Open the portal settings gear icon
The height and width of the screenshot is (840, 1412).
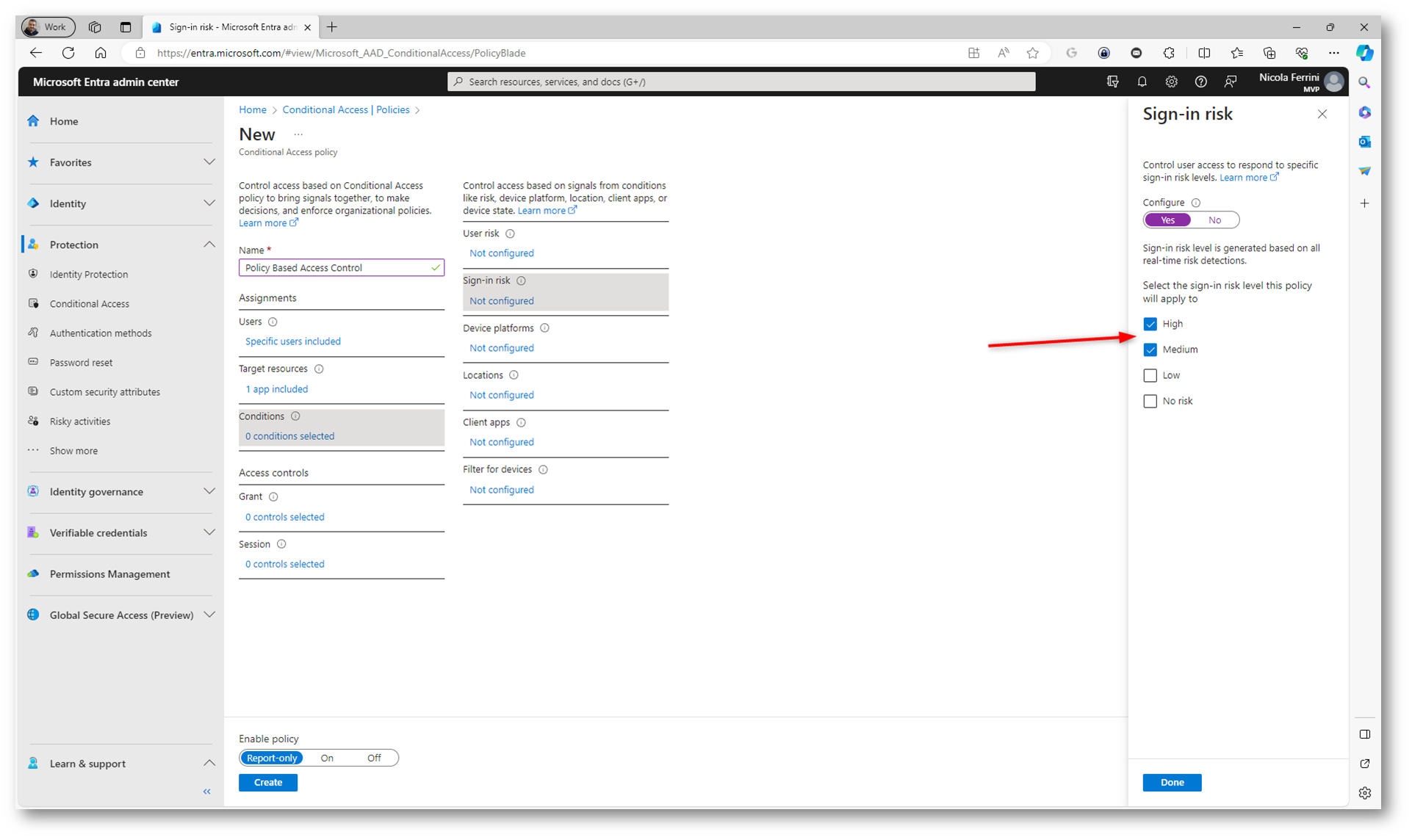[x=1171, y=82]
